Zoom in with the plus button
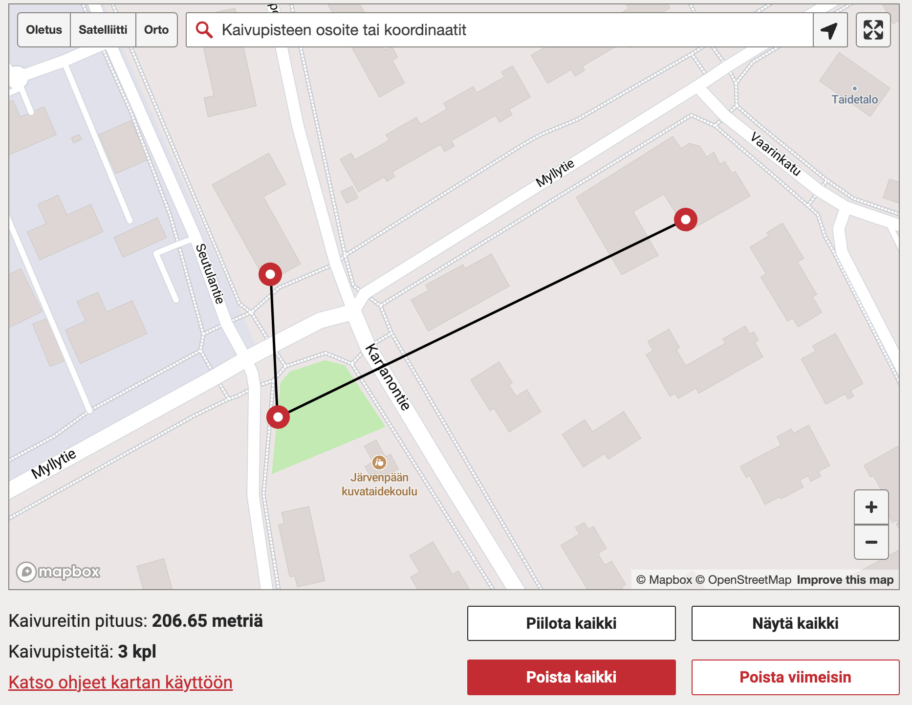The height and width of the screenshot is (705, 912). [x=871, y=507]
